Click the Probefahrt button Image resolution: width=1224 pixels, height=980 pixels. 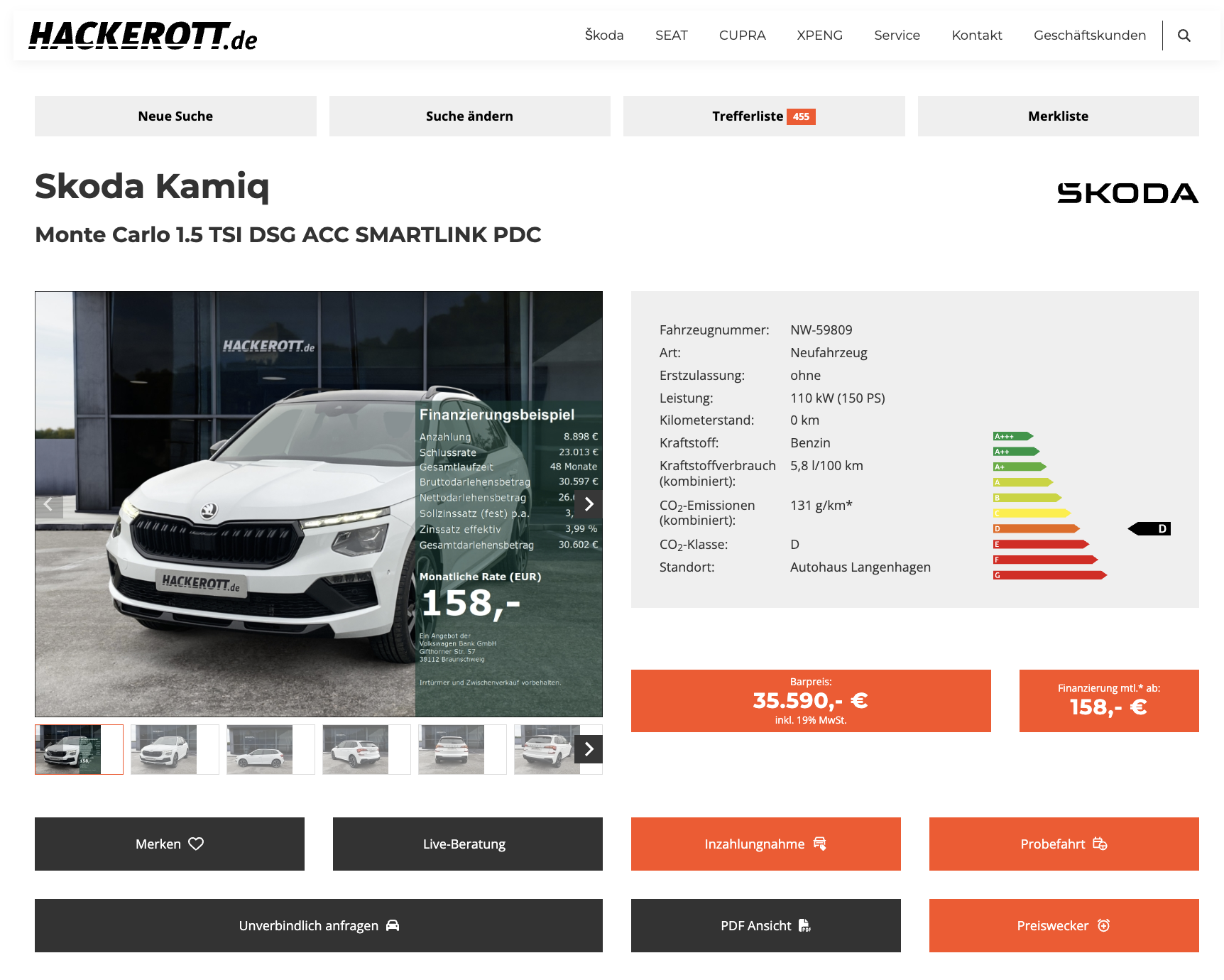1063,844
